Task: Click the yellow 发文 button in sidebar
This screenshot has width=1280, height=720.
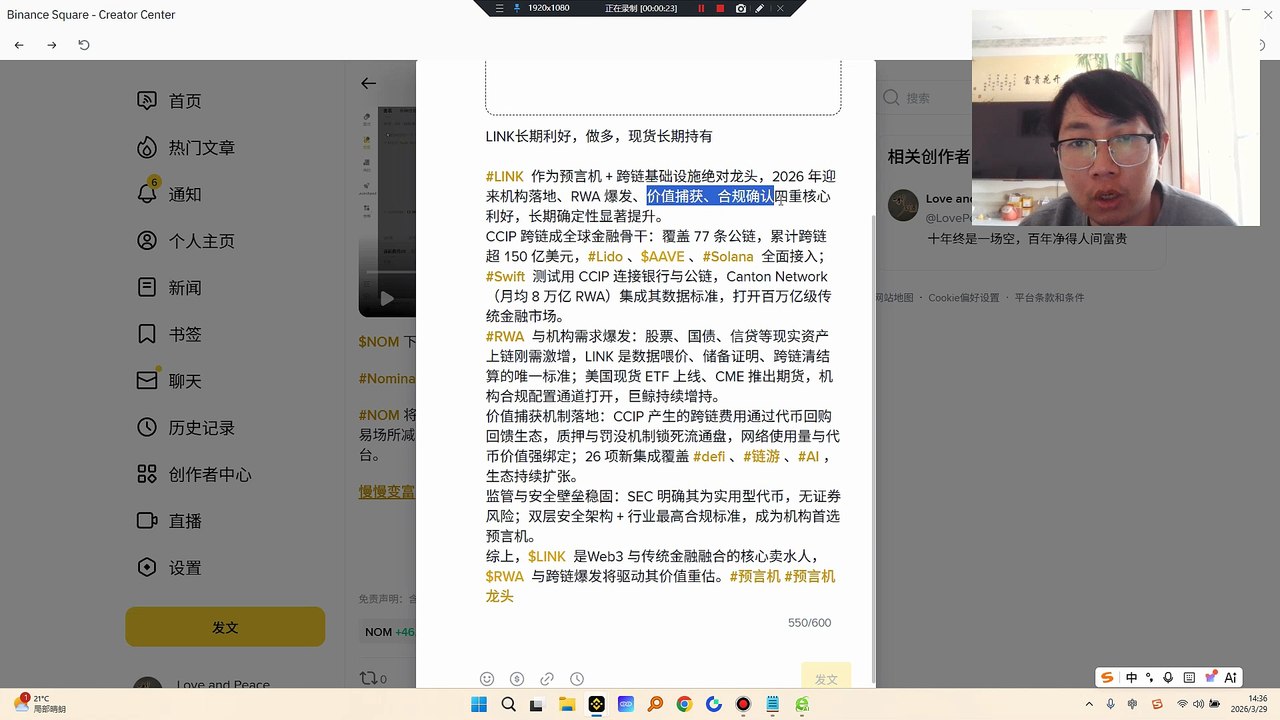Action: tap(225, 627)
